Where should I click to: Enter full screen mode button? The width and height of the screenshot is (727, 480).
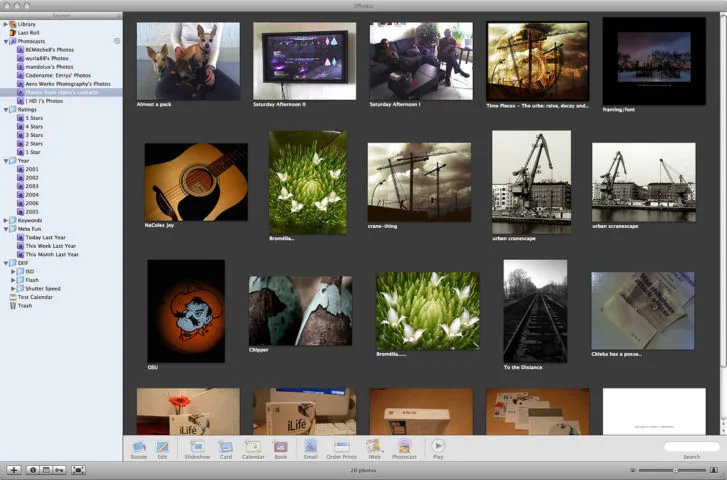click(78, 470)
